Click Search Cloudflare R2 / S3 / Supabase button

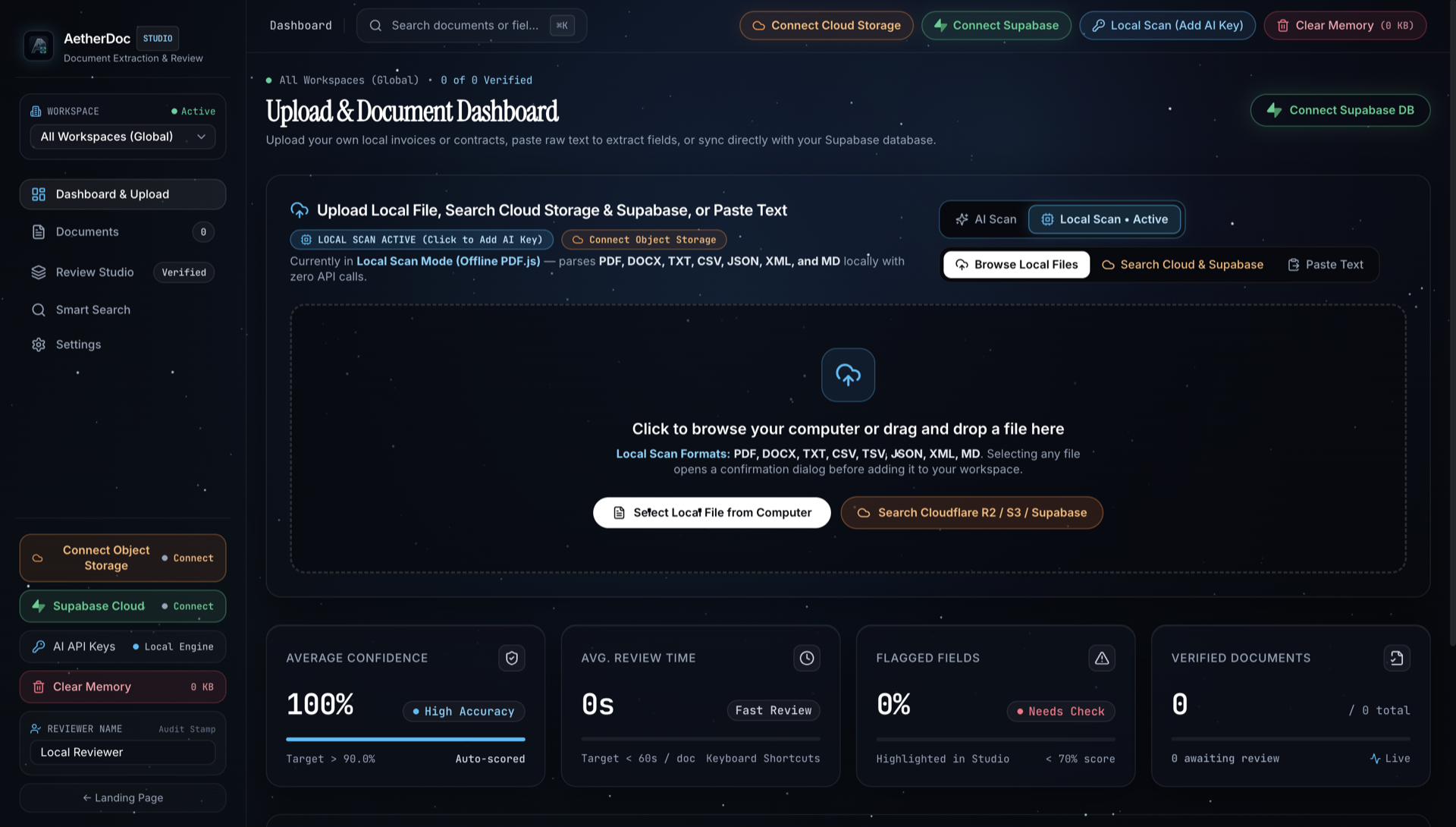971,513
